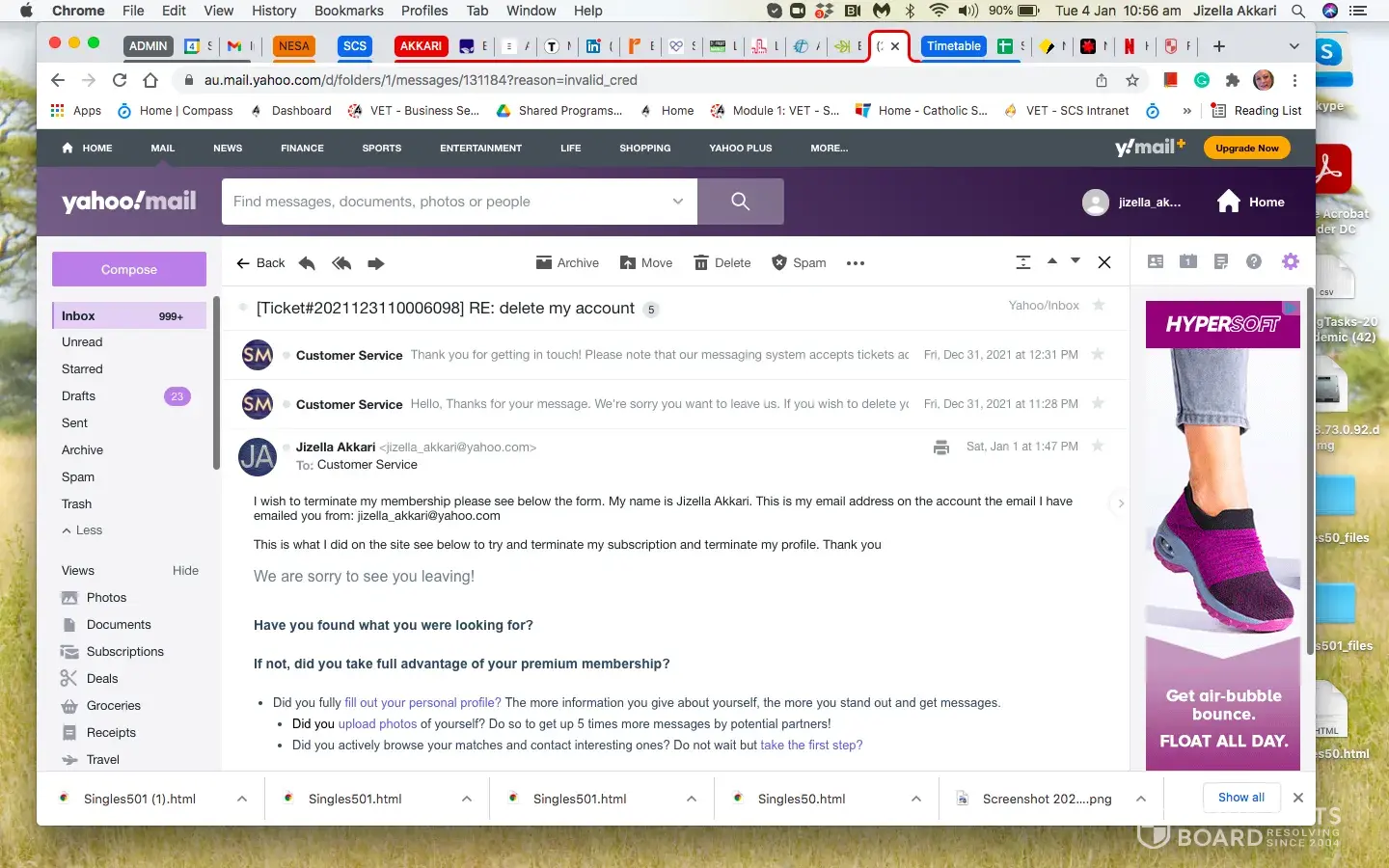Mark the email as Spam
1389x868 pixels.
(779, 263)
